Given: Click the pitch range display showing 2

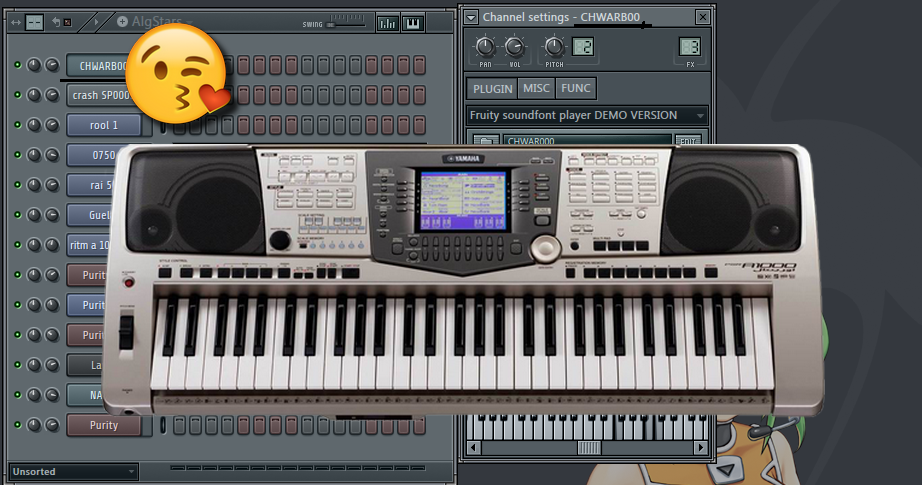Looking at the screenshot, I should [583, 46].
